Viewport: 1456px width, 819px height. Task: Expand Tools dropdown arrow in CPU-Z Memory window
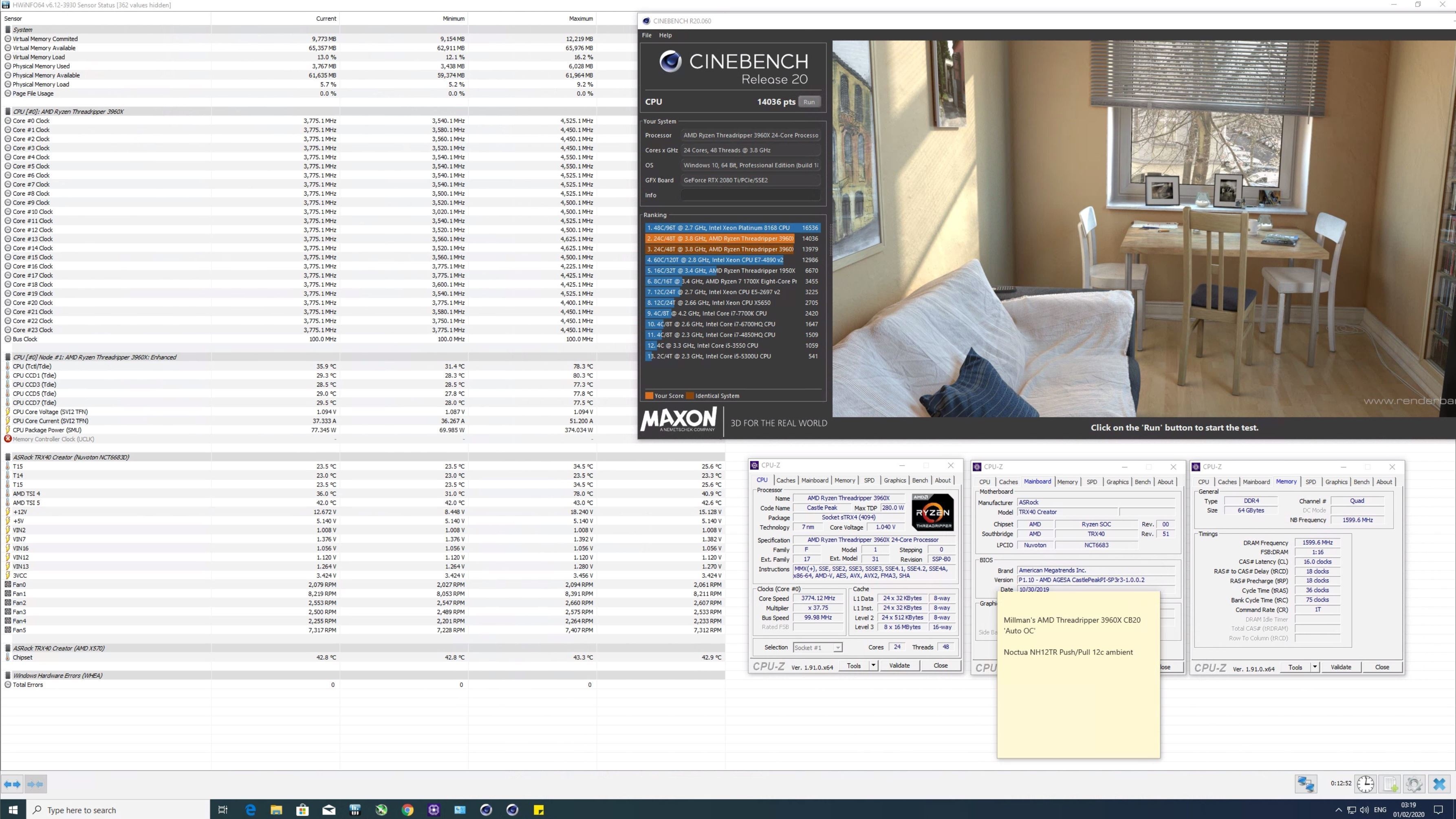(x=1315, y=667)
